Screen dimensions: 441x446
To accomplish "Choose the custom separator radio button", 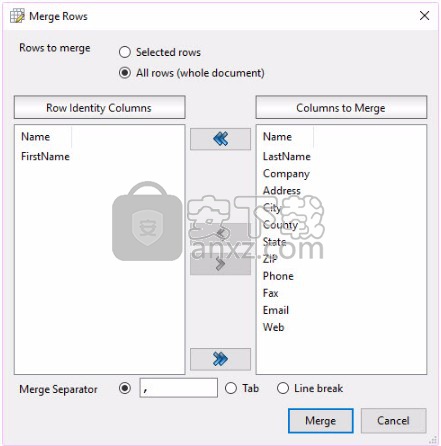I will pos(125,388).
